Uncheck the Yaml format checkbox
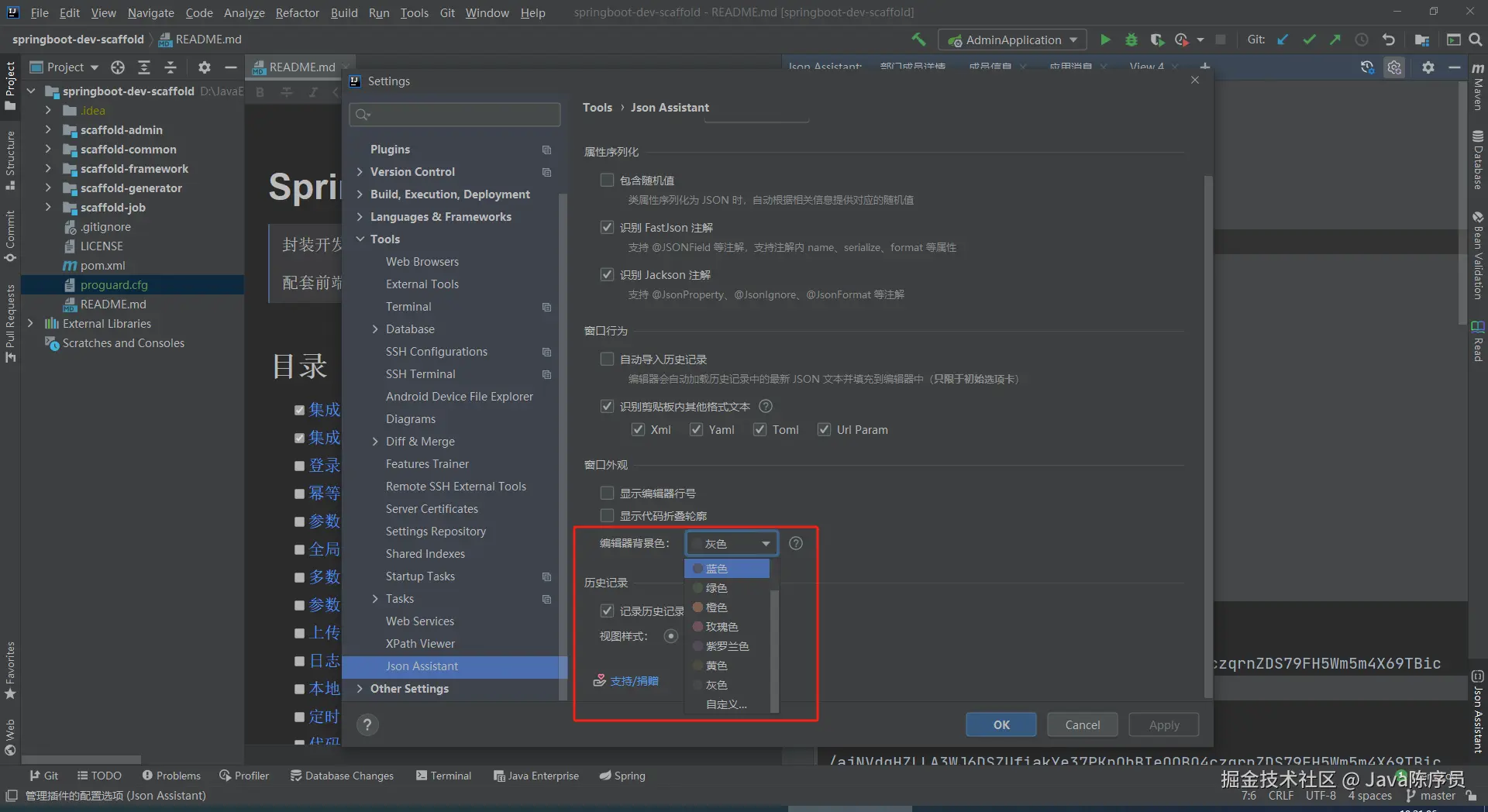1488x812 pixels. coord(696,429)
